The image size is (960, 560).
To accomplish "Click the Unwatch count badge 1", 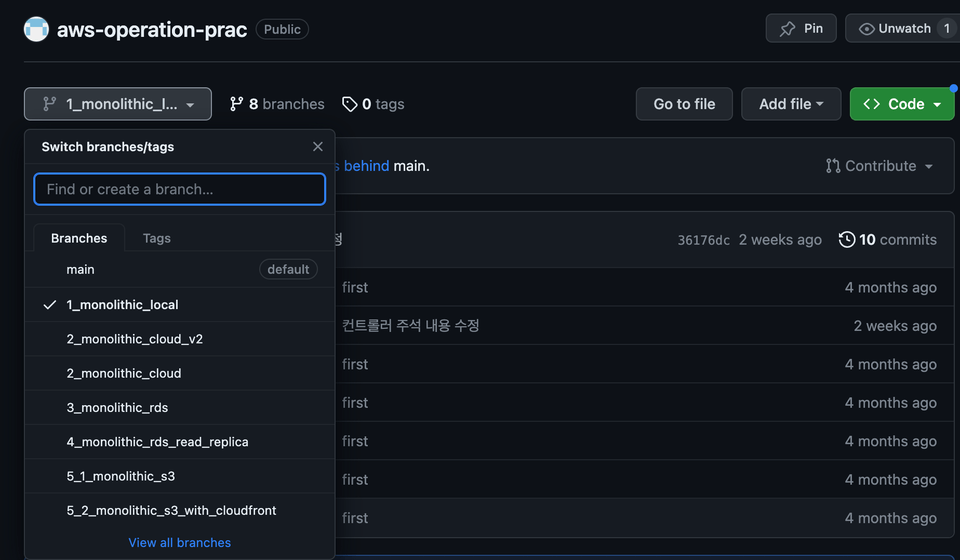I will point(947,29).
